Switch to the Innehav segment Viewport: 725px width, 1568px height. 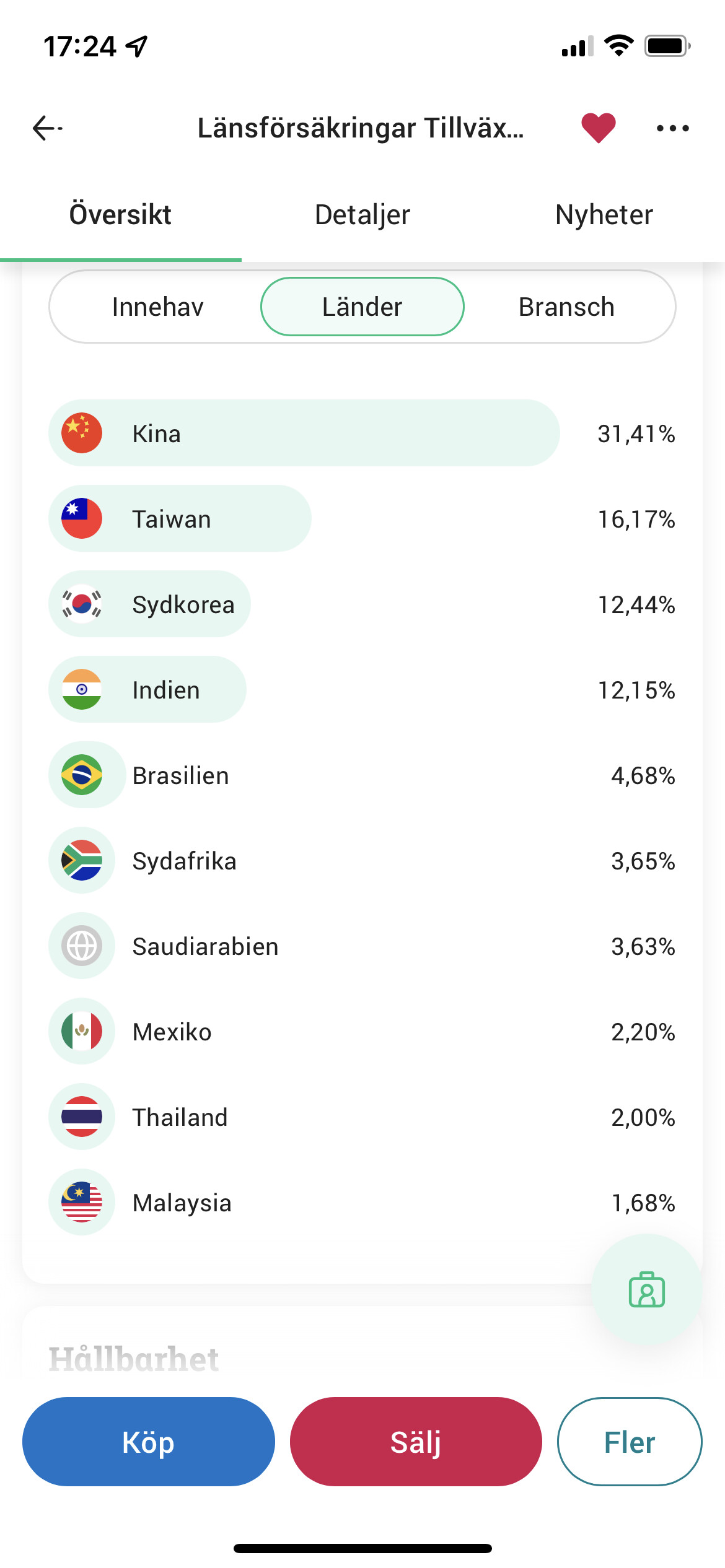[157, 307]
